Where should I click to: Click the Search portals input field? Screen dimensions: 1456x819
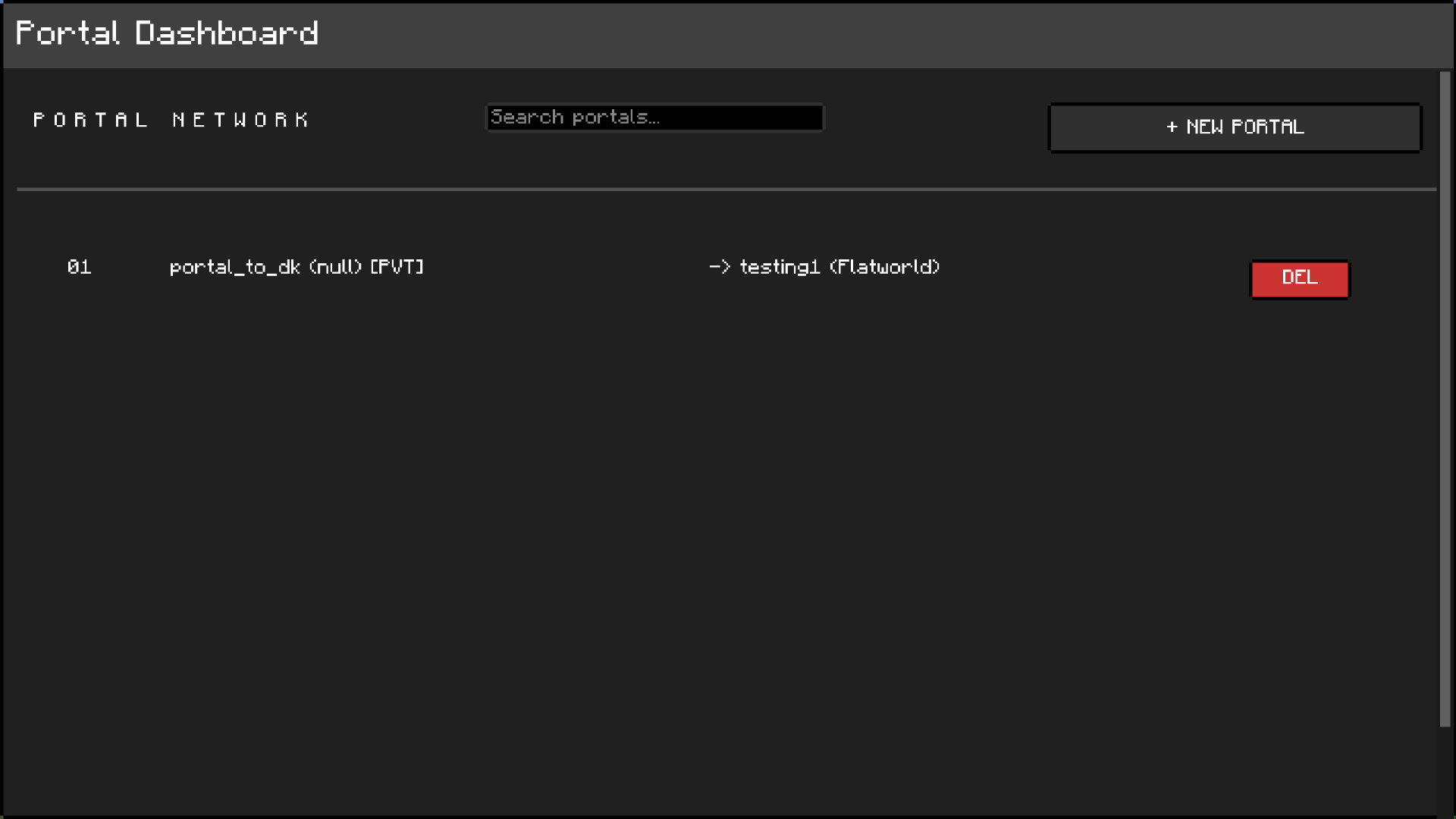[x=654, y=118]
